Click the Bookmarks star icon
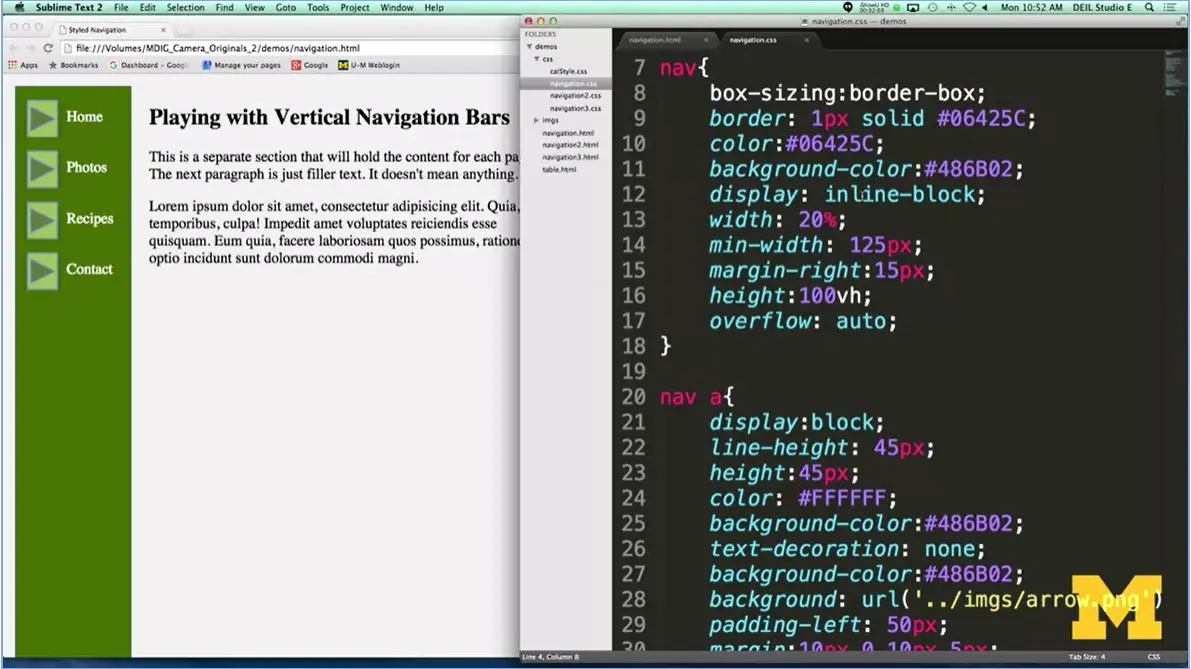The height and width of the screenshot is (669, 1191). point(53,64)
